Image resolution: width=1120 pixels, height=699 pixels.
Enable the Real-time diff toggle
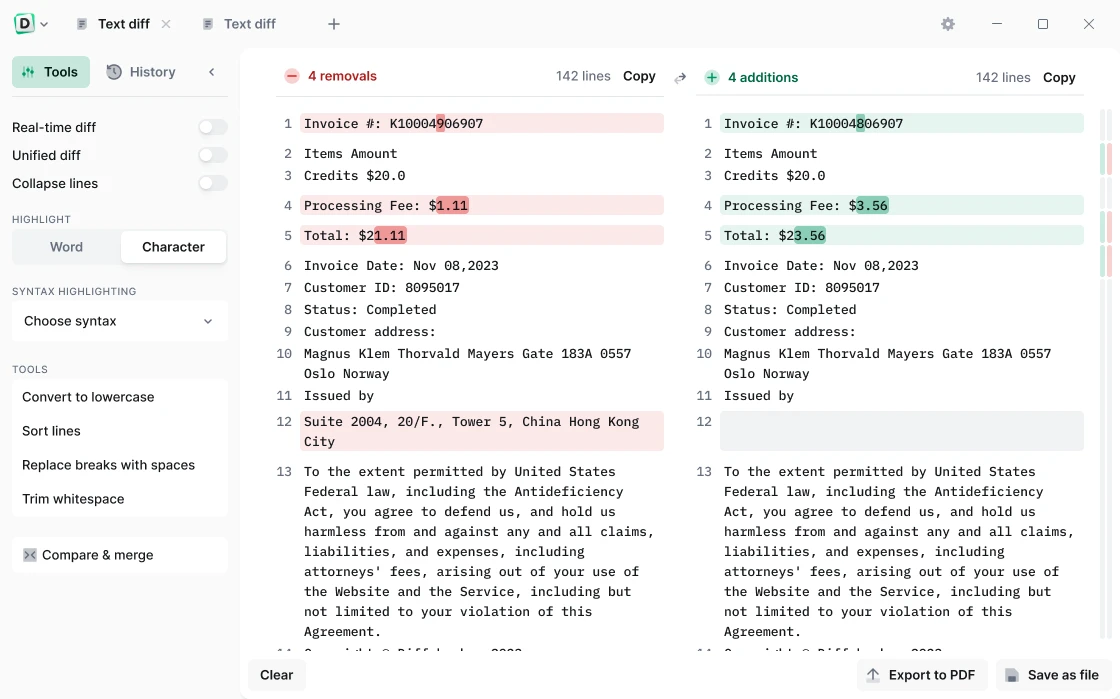pyautogui.click(x=212, y=127)
